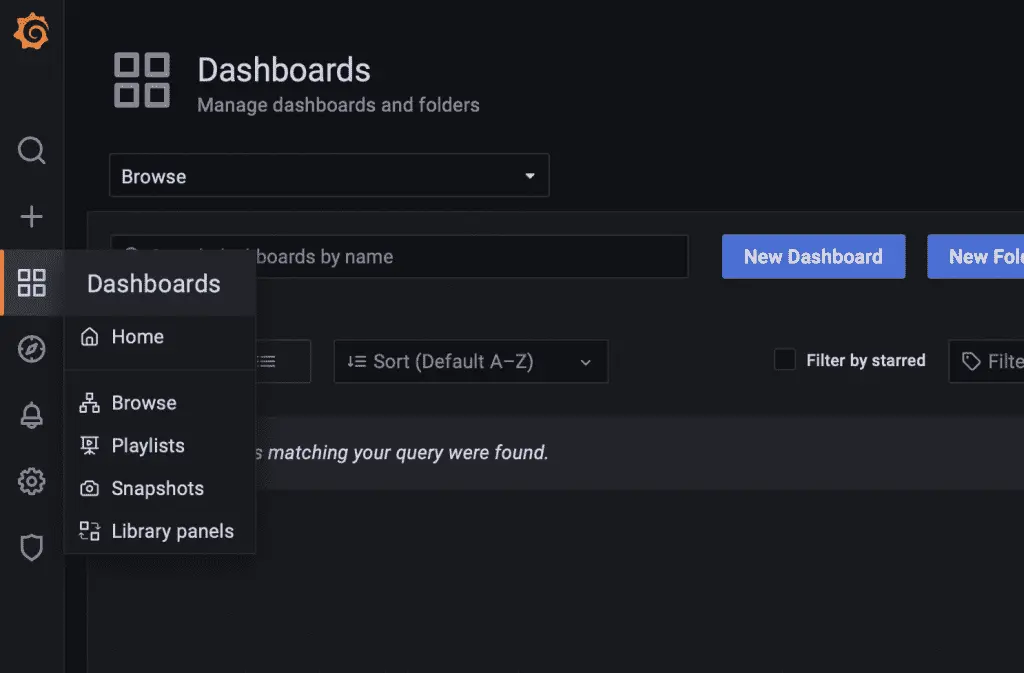Click the Grafana logo icon
The width and height of the screenshot is (1024, 673).
[31, 33]
